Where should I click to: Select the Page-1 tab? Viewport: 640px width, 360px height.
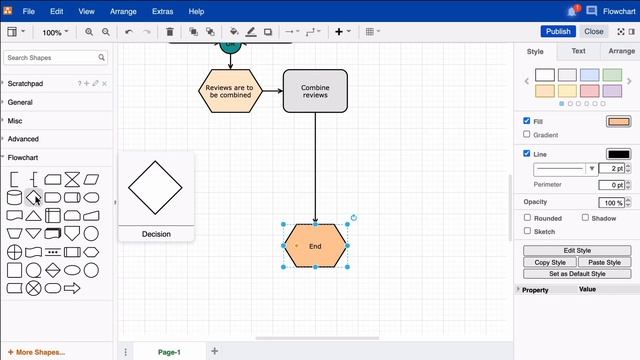[x=169, y=352]
